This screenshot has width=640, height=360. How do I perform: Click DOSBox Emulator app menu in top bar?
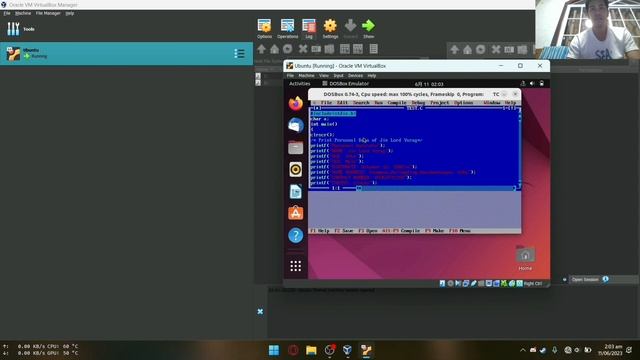(345, 84)
